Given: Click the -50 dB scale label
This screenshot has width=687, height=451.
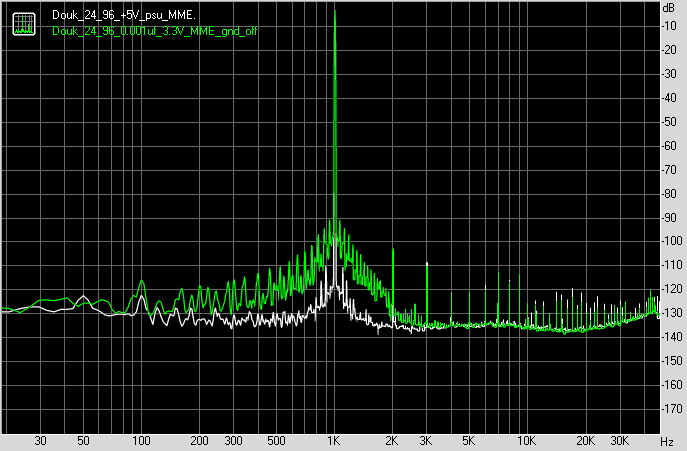Looking at the screenshot, I should [x=670, y=121].
